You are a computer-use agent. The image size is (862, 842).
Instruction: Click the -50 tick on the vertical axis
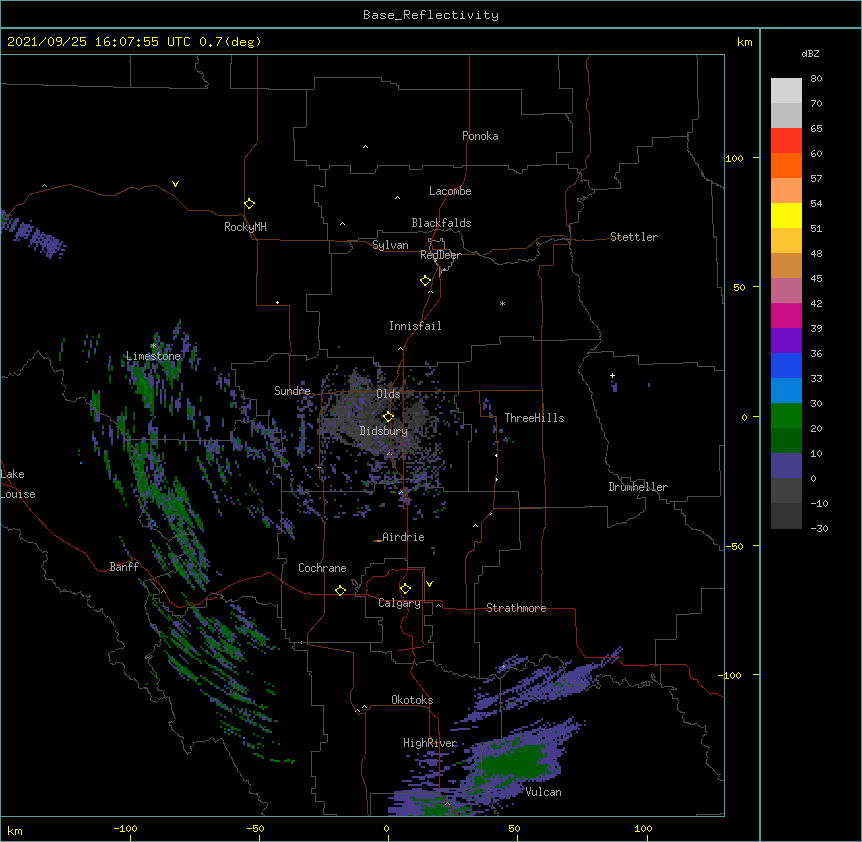point(734,546)
